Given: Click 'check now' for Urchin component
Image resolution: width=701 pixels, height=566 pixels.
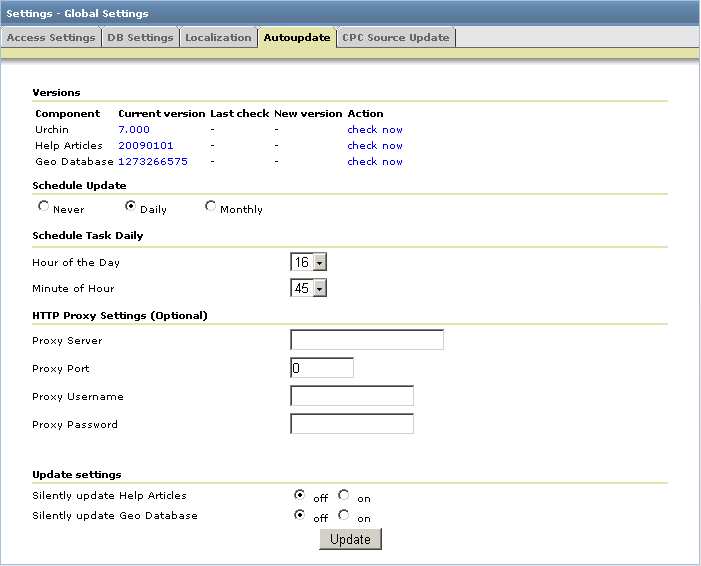Looking at the screenshot, I should click(x=375, y=129).
